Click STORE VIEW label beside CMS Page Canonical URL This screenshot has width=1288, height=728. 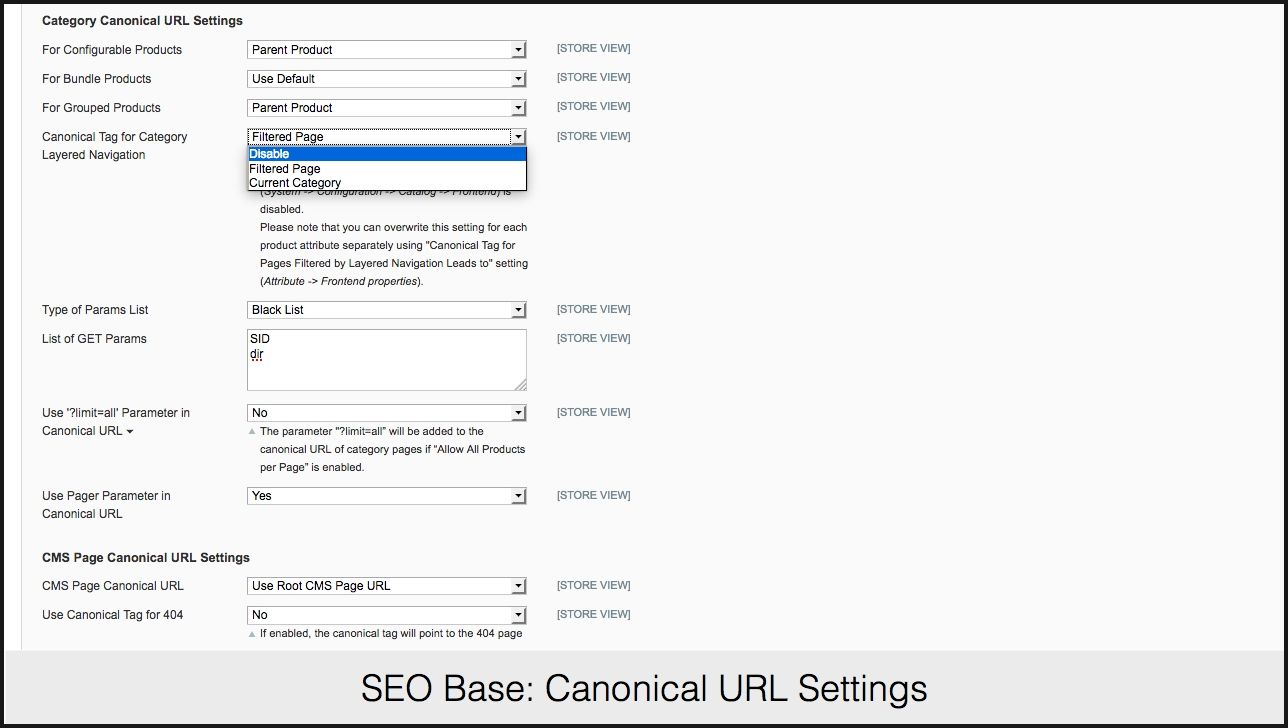coord(593,585)
